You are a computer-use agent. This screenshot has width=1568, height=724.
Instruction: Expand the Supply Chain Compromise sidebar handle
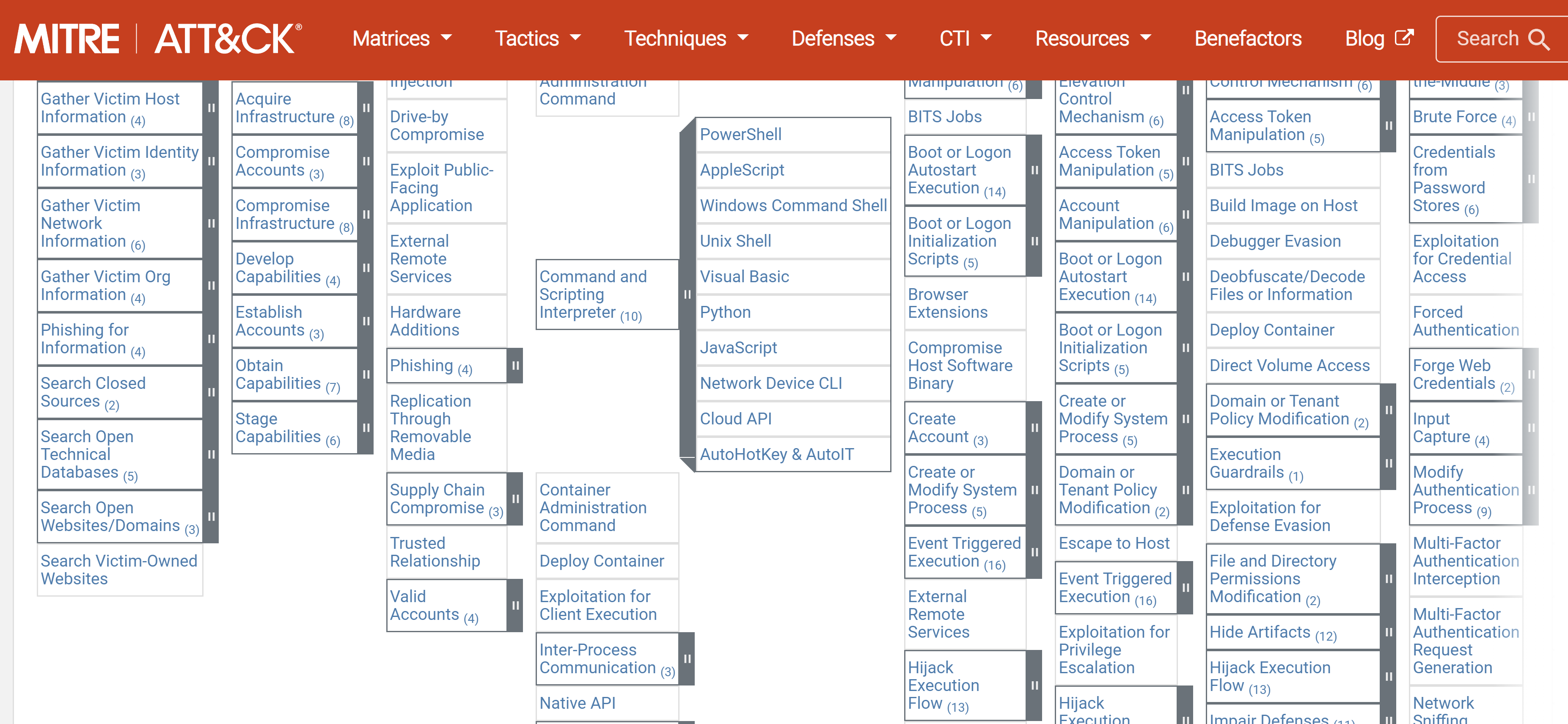click(515, 499)
